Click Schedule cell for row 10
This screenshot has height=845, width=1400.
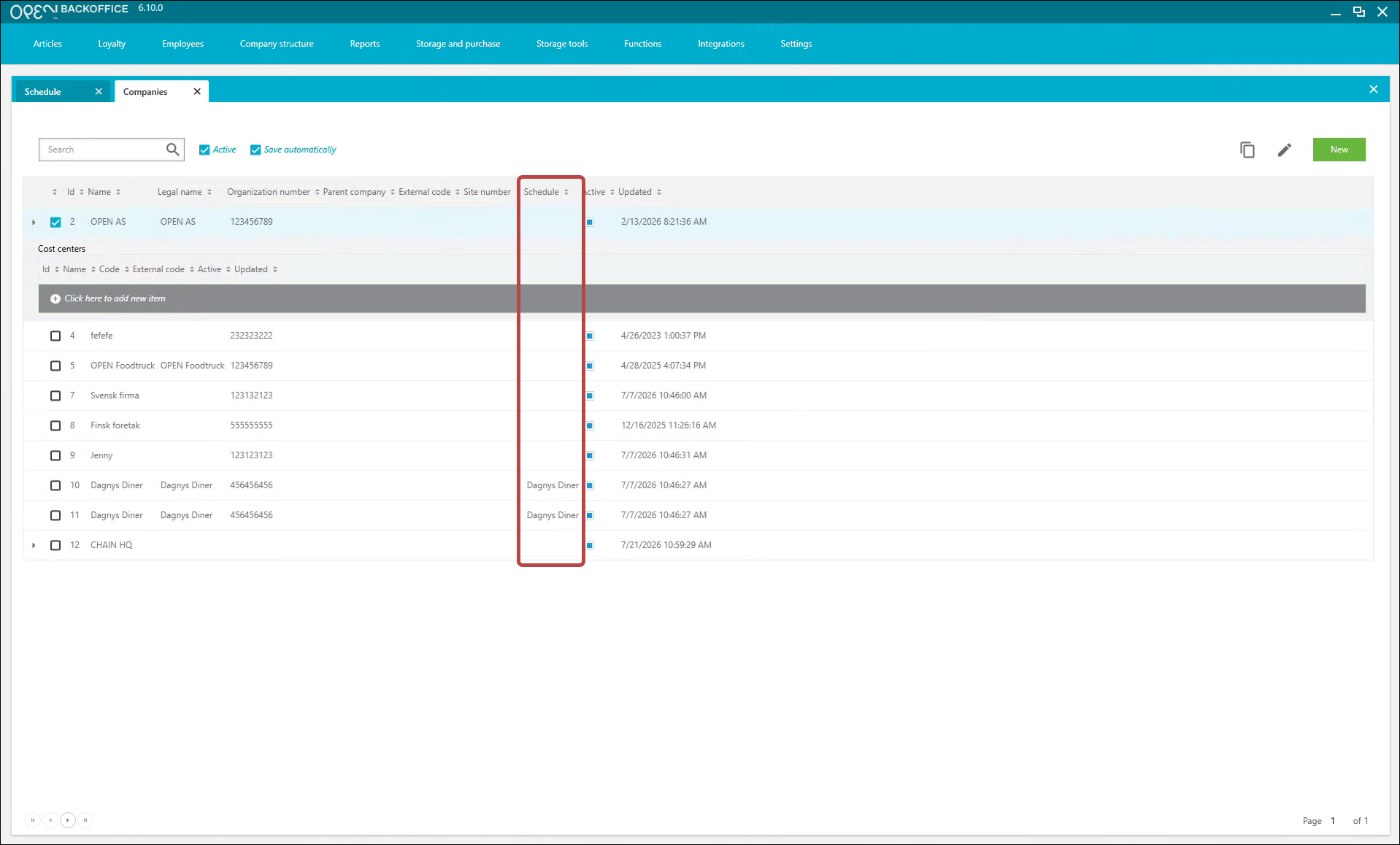click(553, 485)
